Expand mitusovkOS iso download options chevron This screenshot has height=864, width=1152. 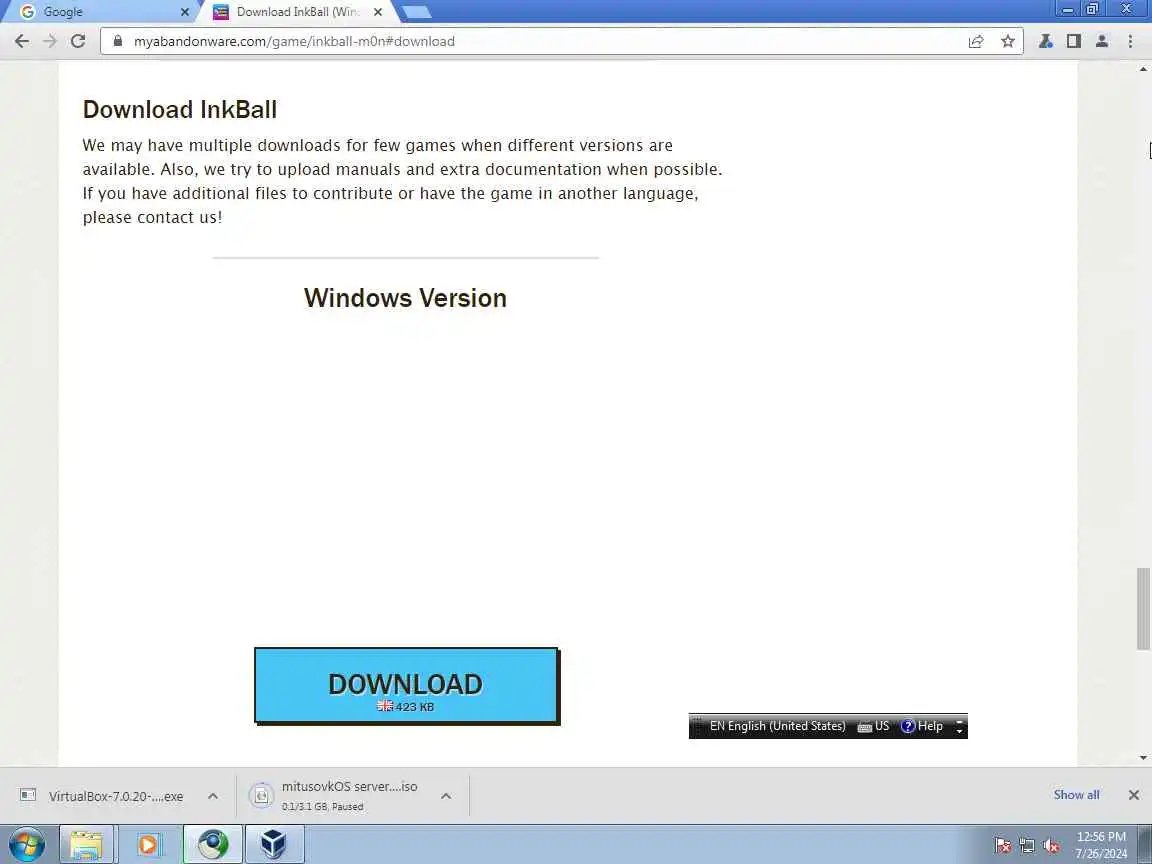(446, 796)
